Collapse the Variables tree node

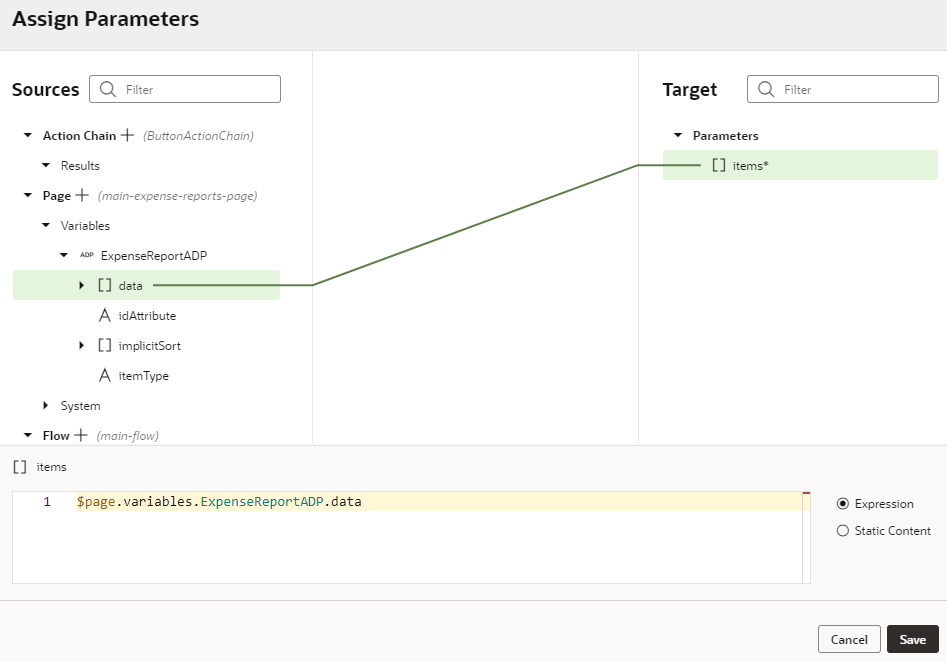pyautogui.click(x=45, y=225)
